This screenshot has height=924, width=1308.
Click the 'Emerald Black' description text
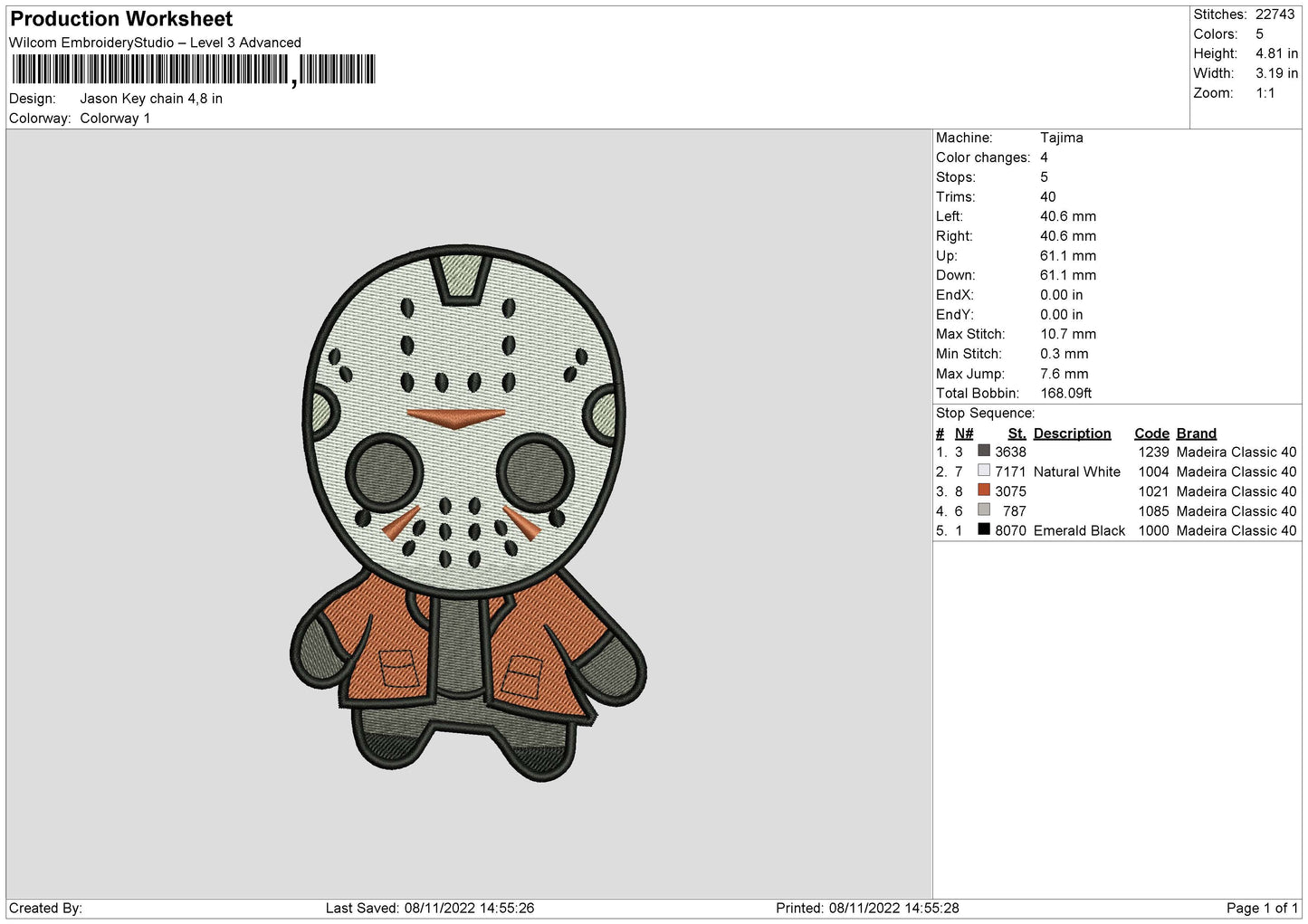(1079, 531)
